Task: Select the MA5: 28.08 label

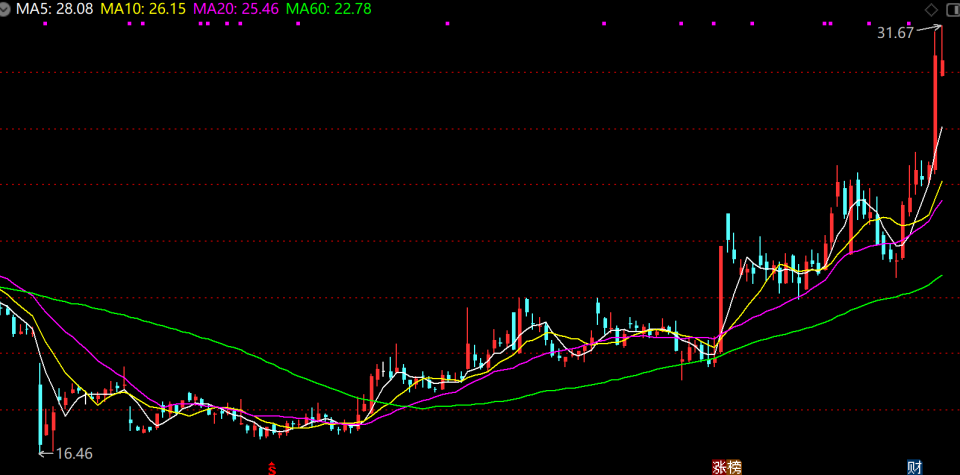Action: (55, 9)
